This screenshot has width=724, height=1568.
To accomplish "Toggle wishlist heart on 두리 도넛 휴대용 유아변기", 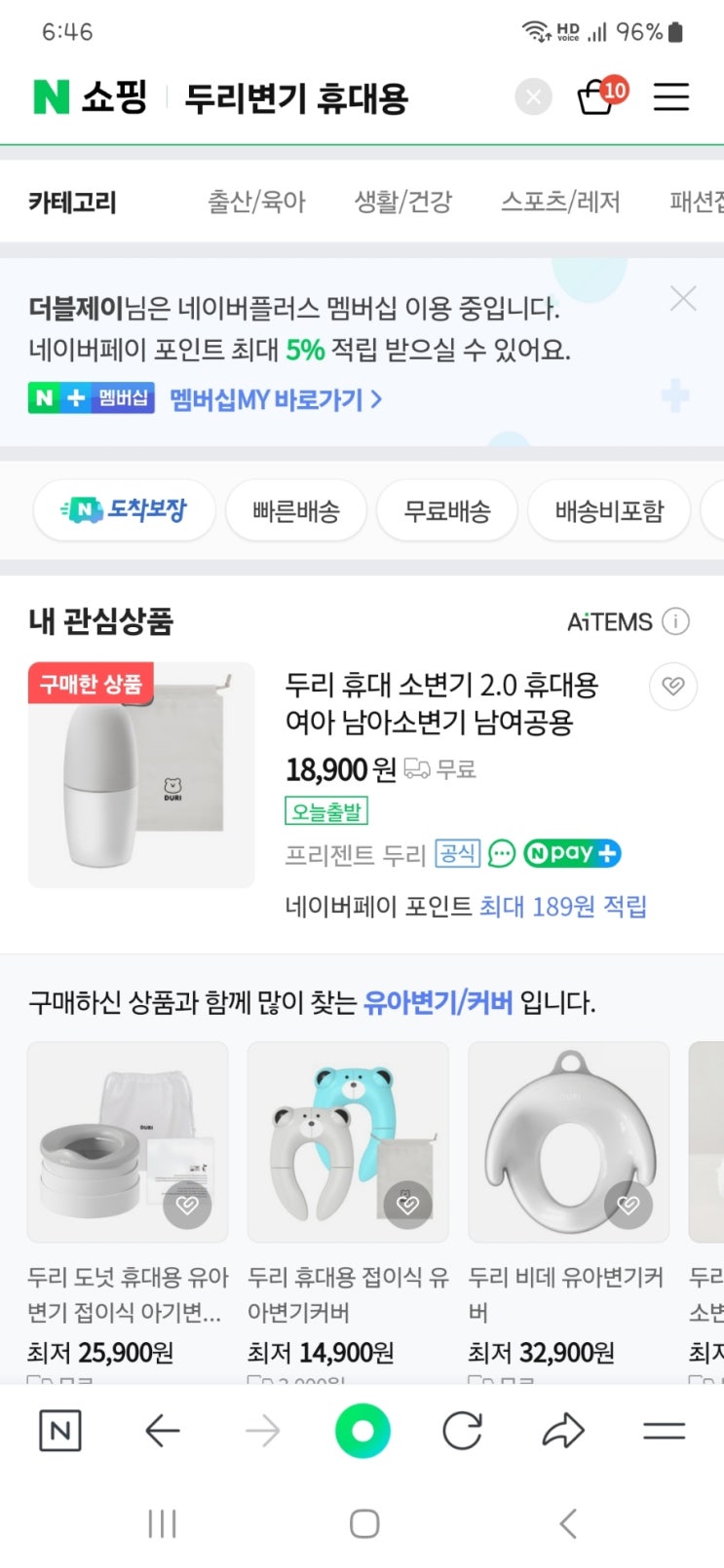I will pyautogui.click(x=186, y=1206).
